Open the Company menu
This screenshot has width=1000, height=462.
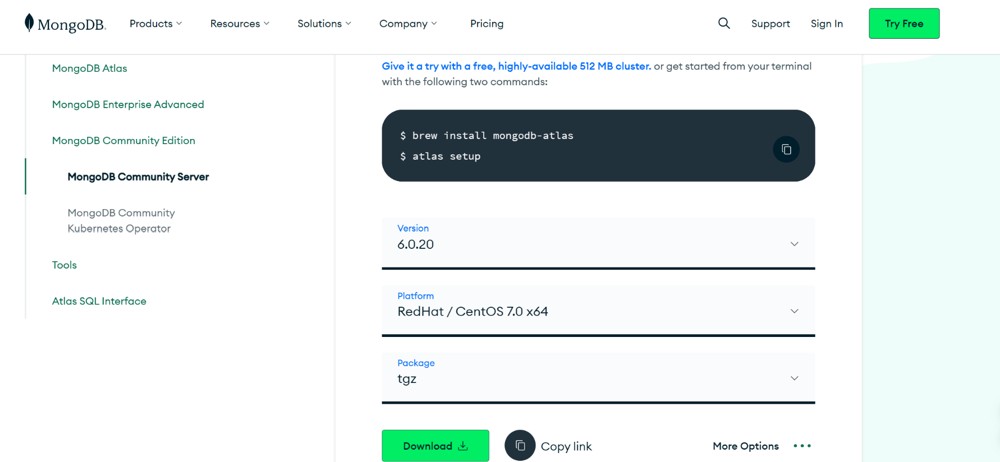[408, 23]
